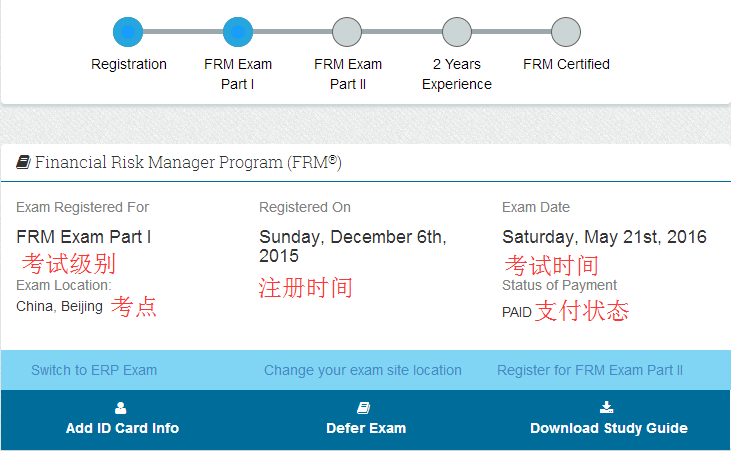Click the Registration step circle
Image resolution: width=731 pixels, height=451 pixels.
click(x=128, y=32)
